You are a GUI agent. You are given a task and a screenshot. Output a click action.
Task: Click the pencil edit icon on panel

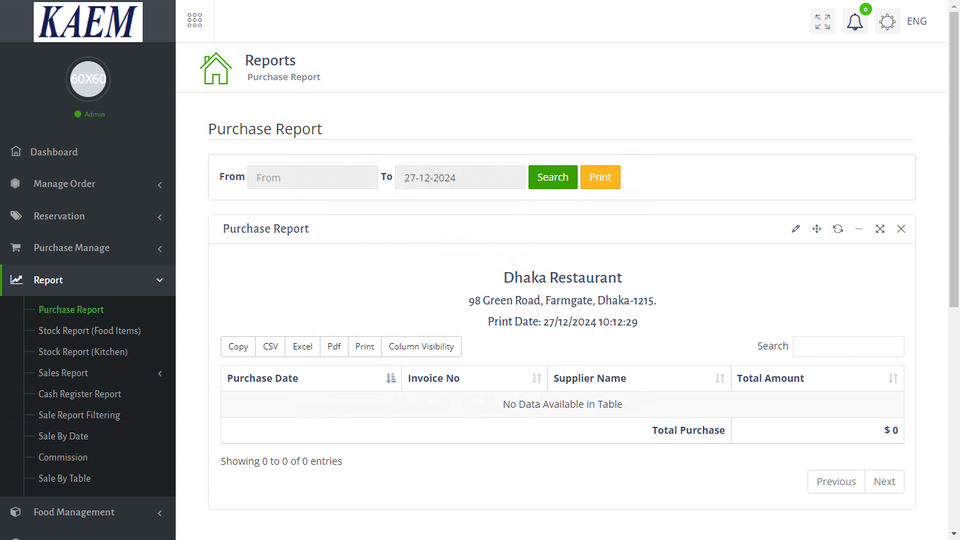coord(796,229)
